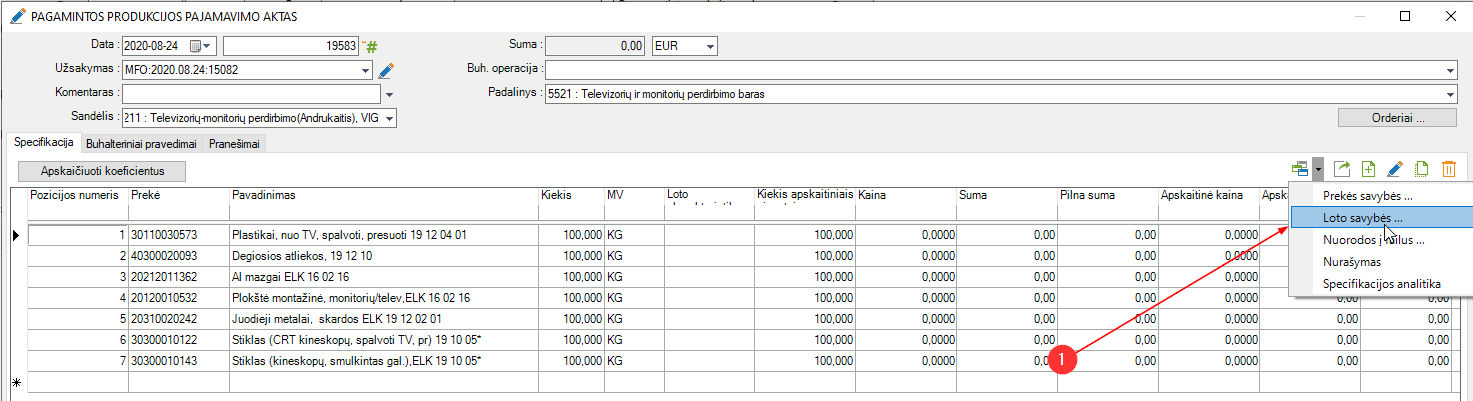Click the blue pencil edit row icon
The image size is (1473, 401).
pos(1396,170)
